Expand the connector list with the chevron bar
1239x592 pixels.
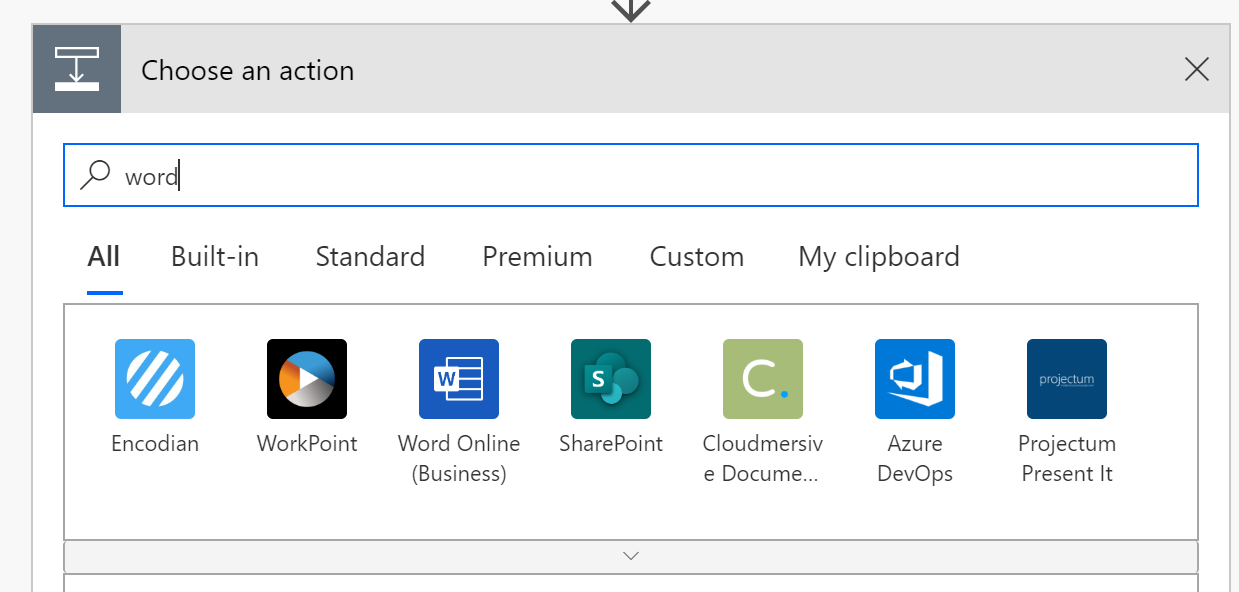click(x=631, y=556)
